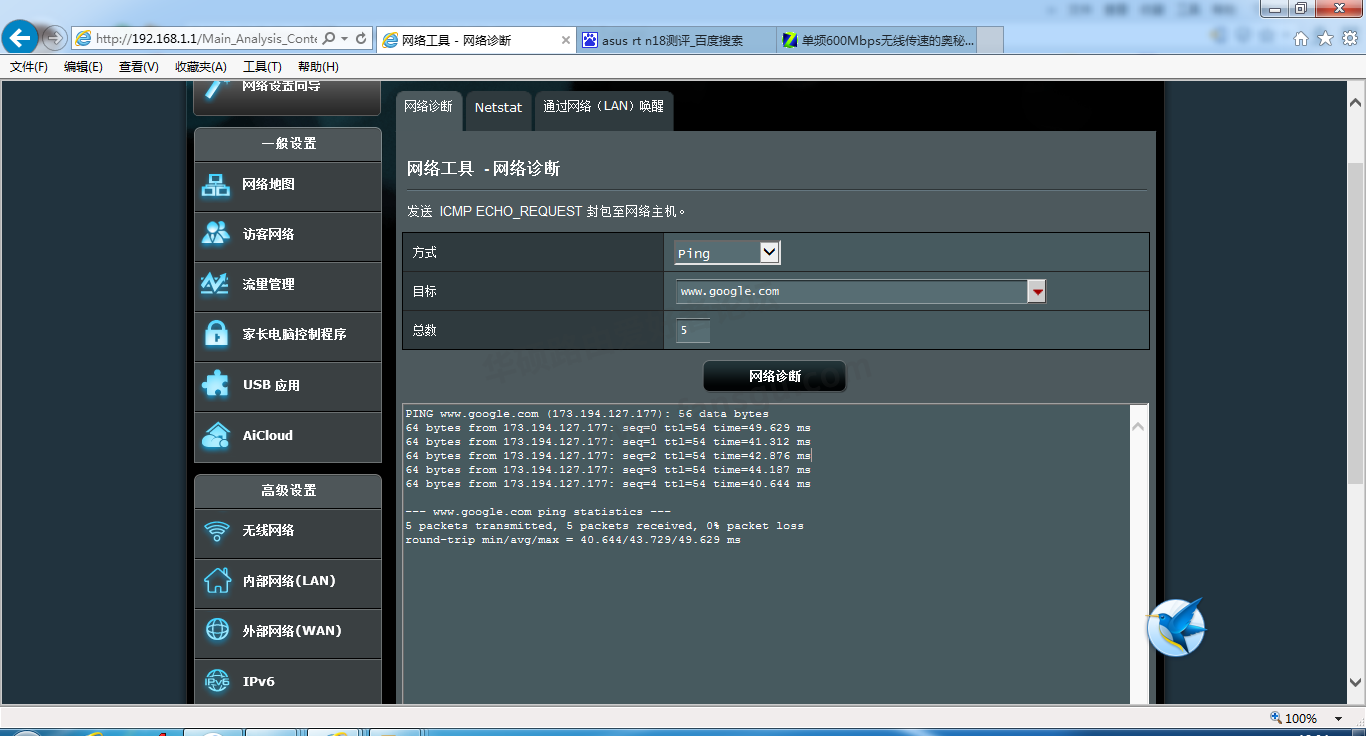Open the 网络地图 sidebar label

coord(268,185)
